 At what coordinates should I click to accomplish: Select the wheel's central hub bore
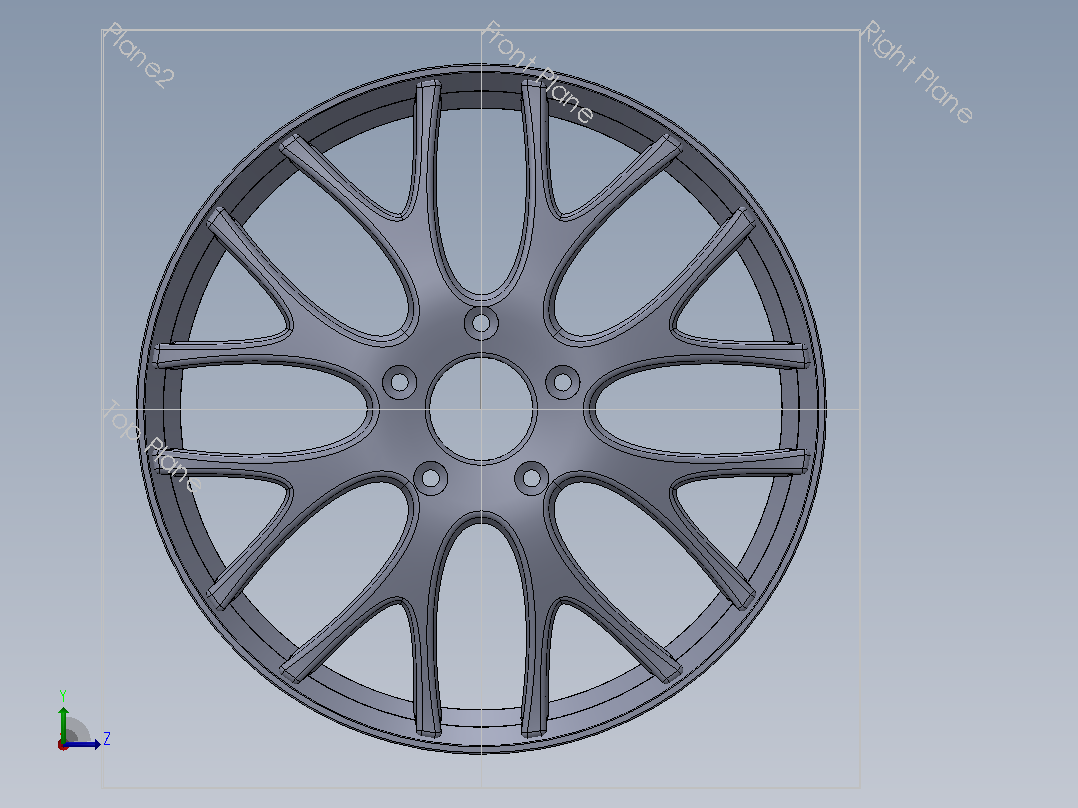[x=481, y=408]
